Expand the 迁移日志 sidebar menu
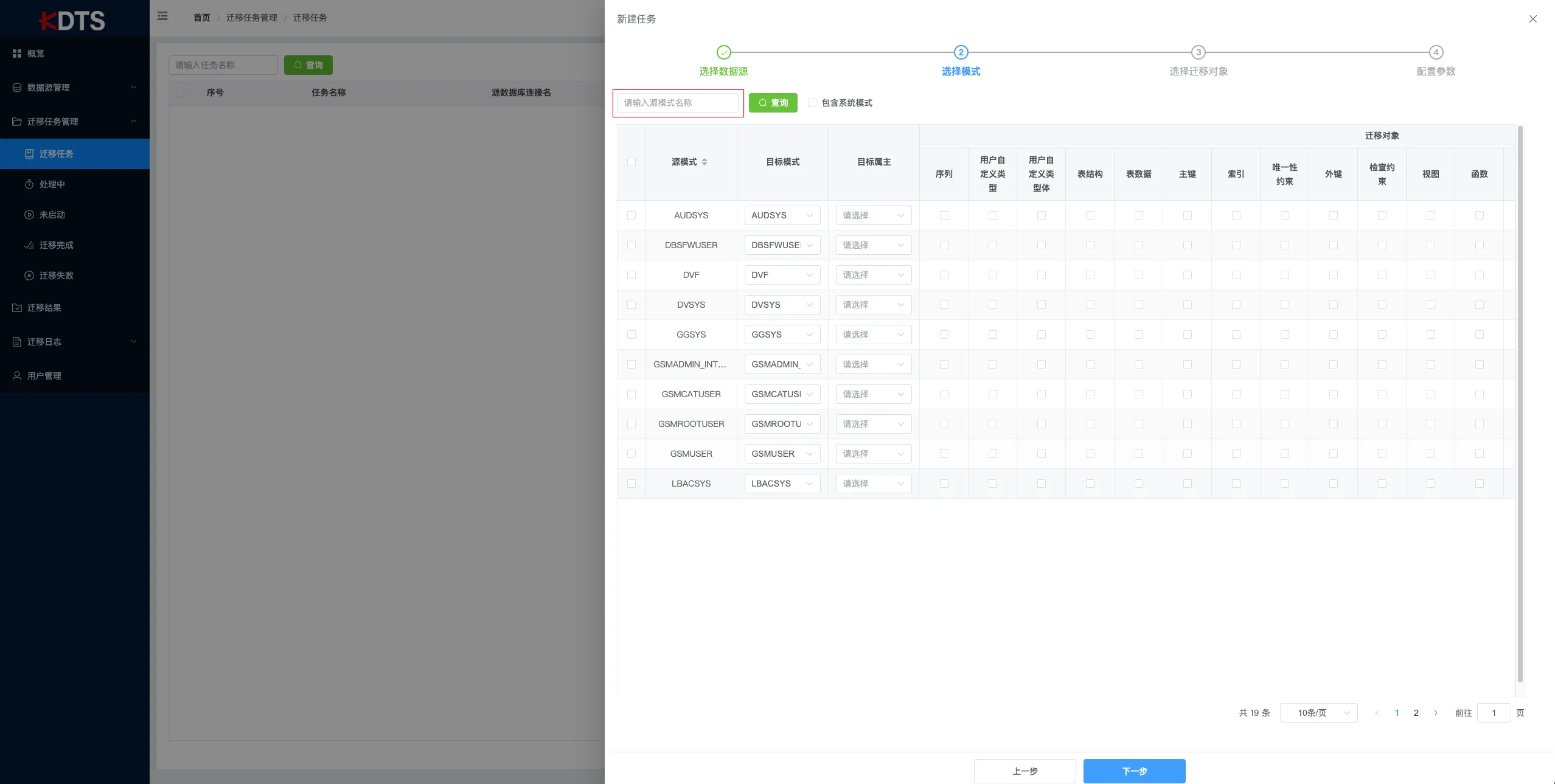This screenshot has height=784, width=1555. pyautogui.click(x=44, y=341)
